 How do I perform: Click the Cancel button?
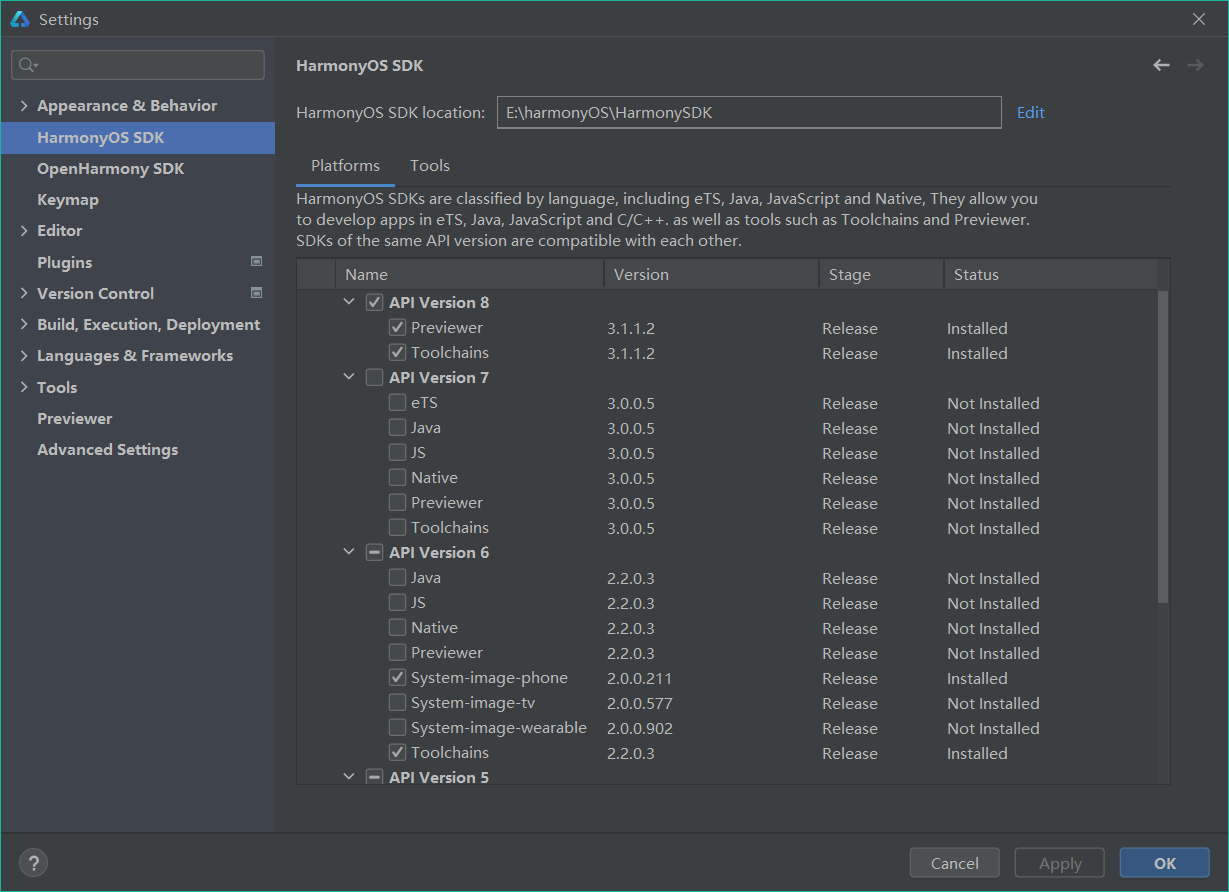point(954,863)
